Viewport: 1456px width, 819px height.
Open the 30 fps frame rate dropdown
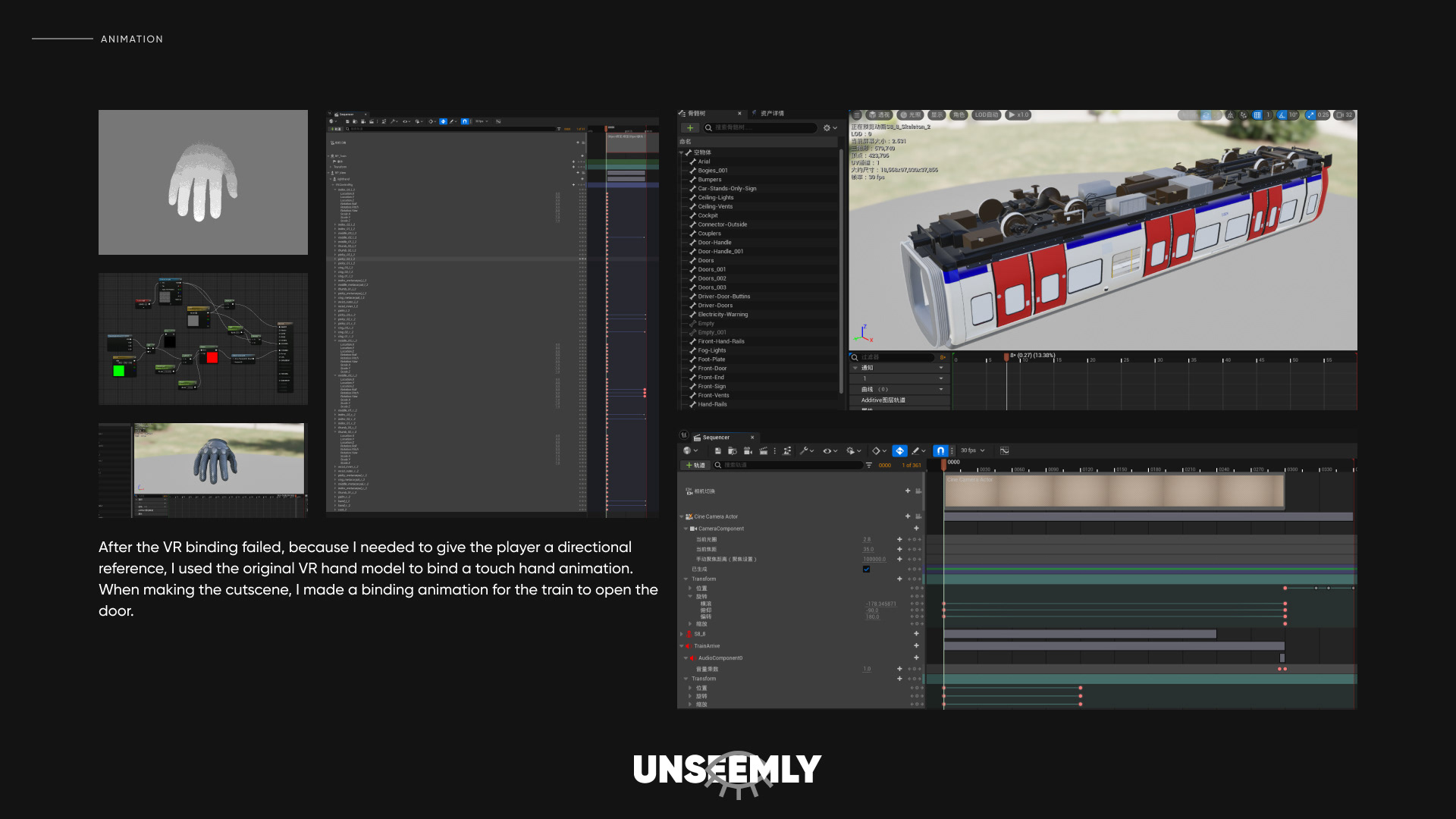[x=972, y=450]
